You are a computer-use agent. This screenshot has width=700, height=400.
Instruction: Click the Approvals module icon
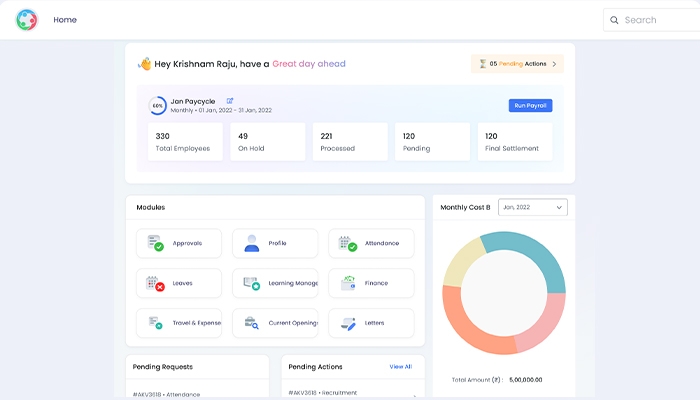155,243
